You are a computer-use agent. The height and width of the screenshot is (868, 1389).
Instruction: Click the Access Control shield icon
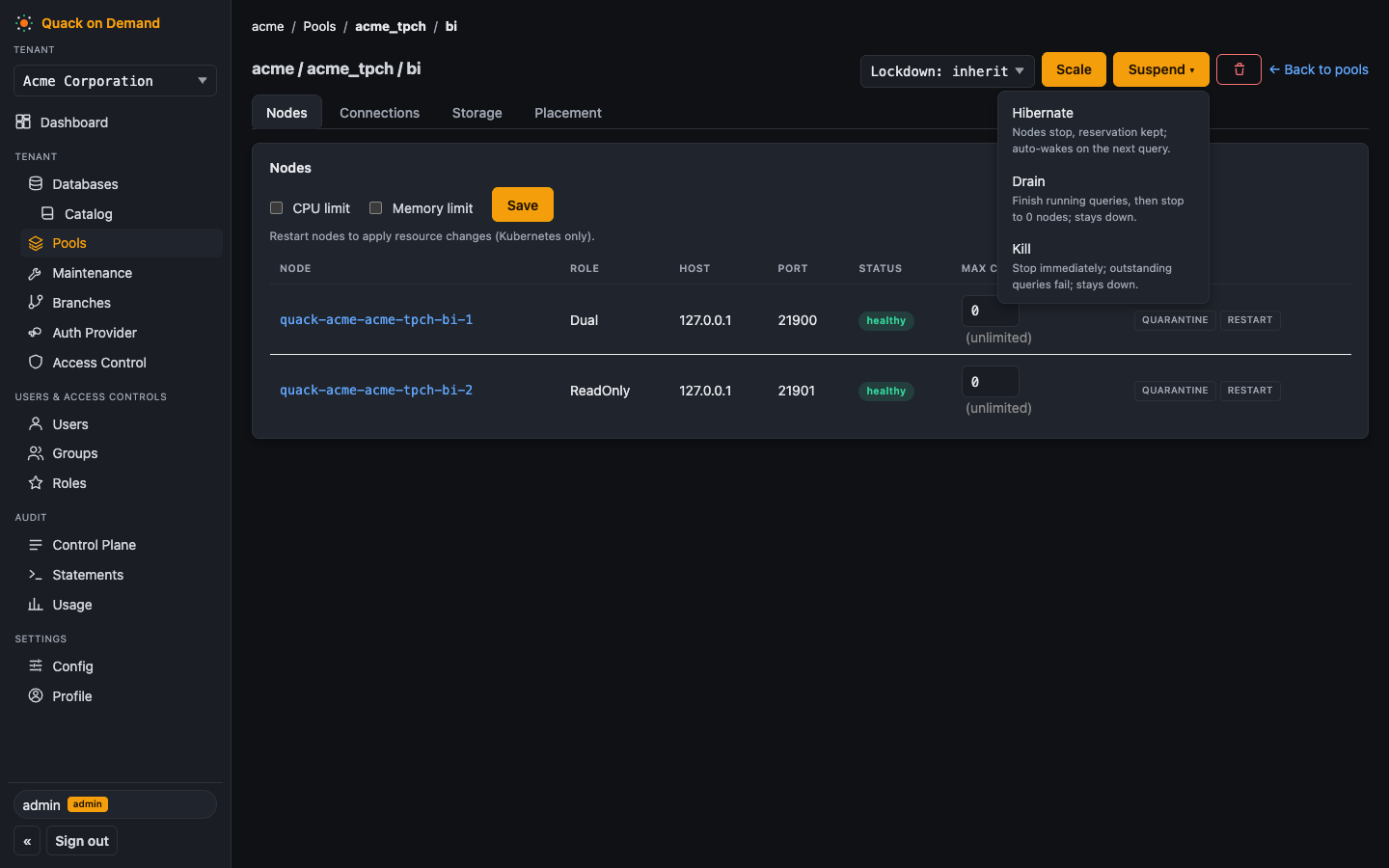tap(36, 362)
